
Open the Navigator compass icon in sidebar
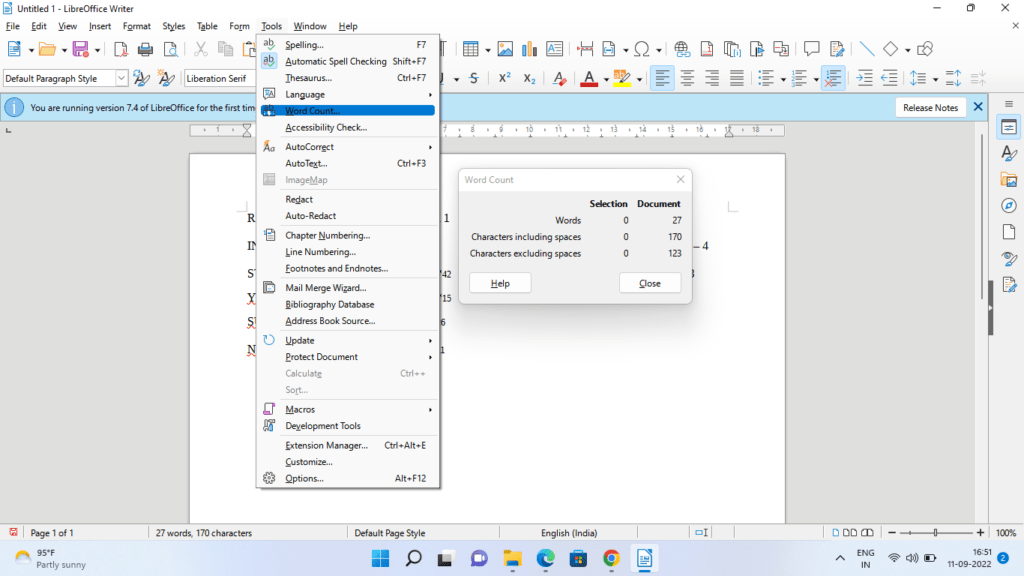click(1009, 205)
